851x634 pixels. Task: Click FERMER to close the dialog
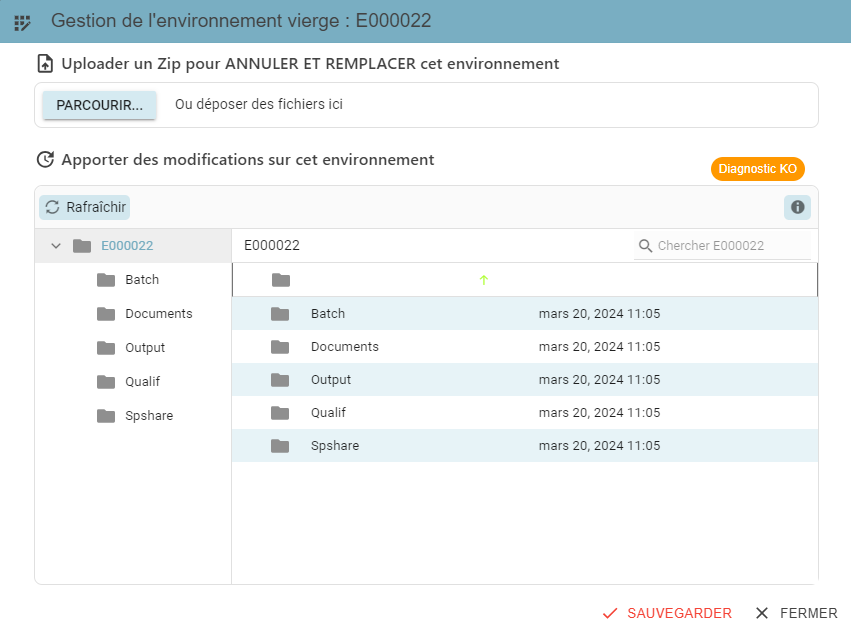pyautogui.click(x=797, y=613)
